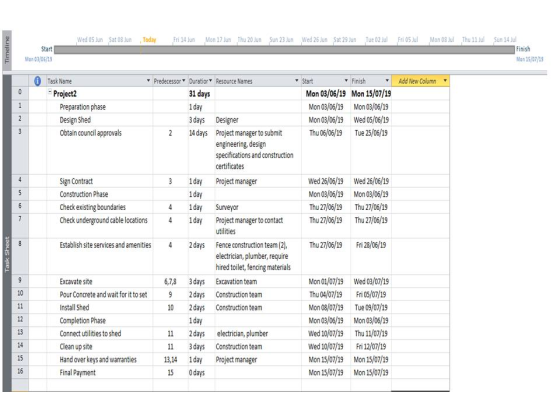Select the Timeline vertical label tab
The image size is (560, 420).
tap(7, 50)
